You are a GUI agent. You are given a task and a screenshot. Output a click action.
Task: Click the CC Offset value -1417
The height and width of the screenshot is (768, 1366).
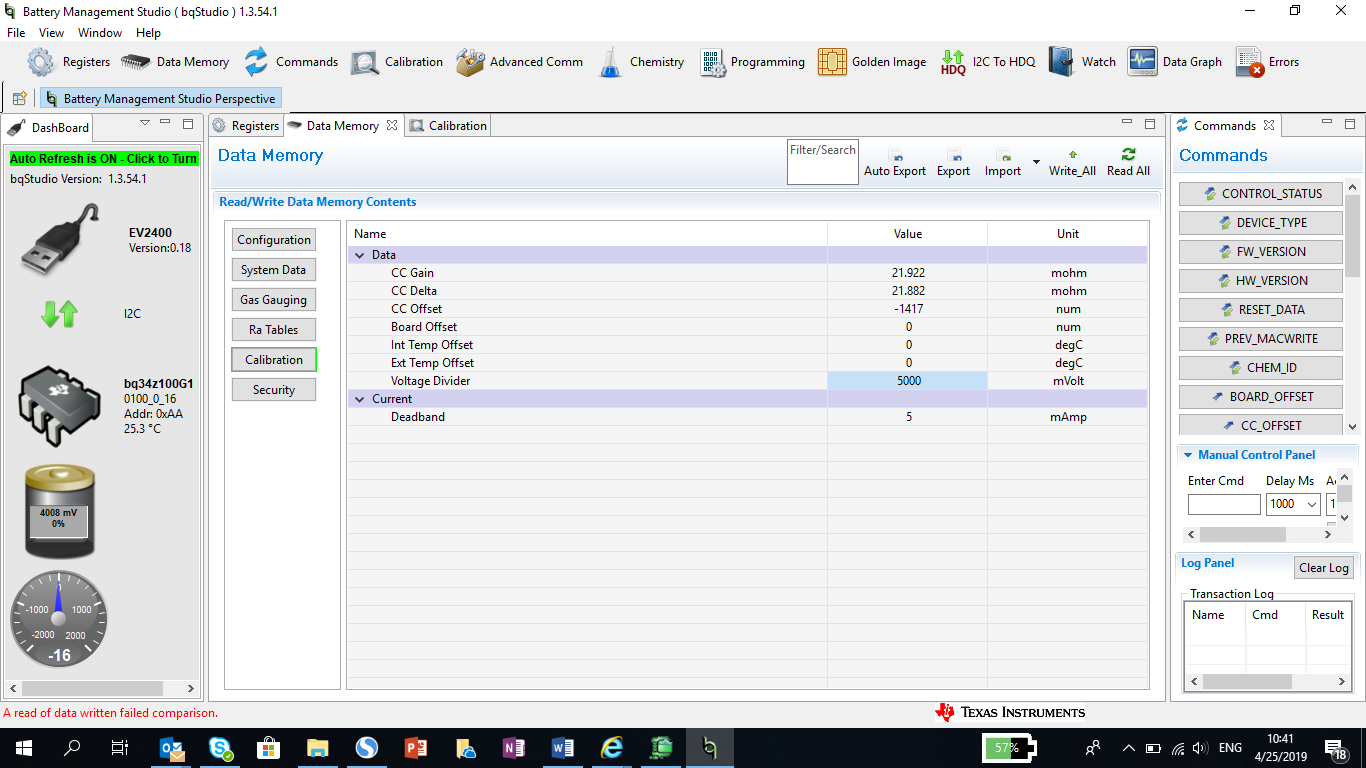[908, 309]
